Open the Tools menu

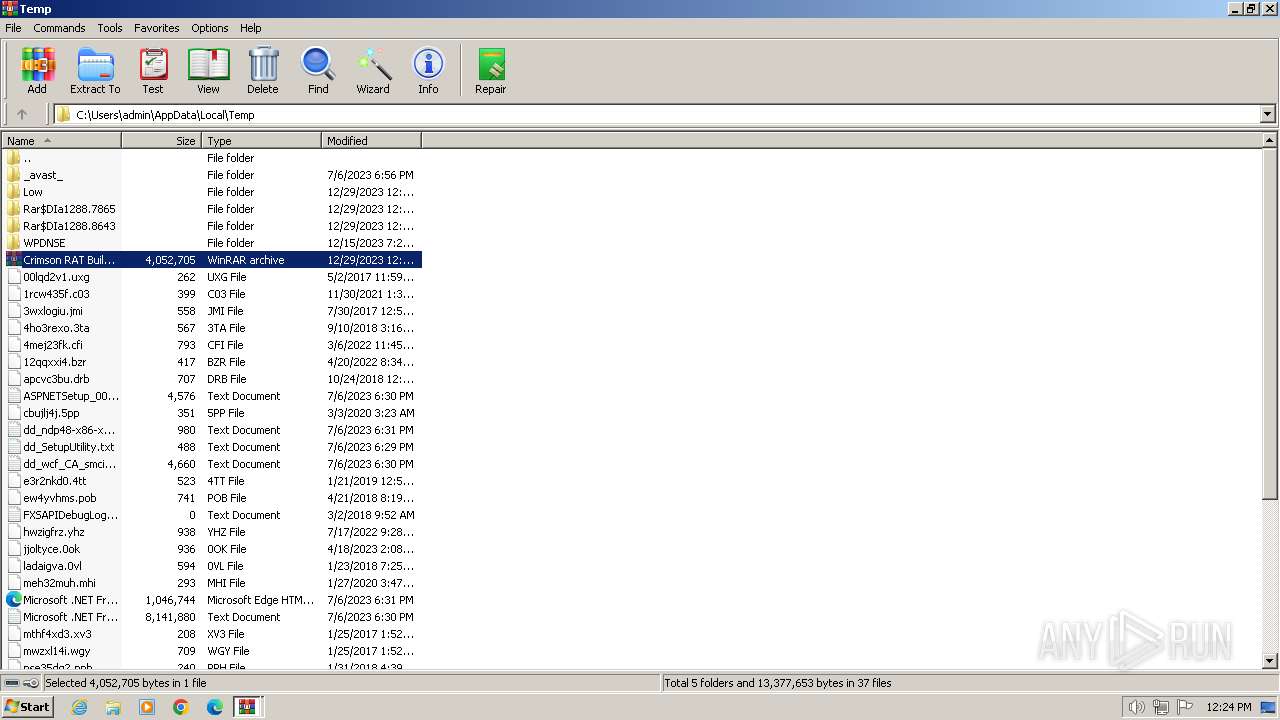point(110,28)
